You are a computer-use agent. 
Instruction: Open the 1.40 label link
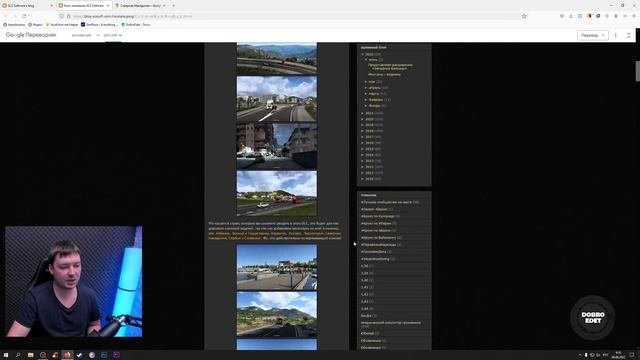pyautogui.click(x=364, y=280)
